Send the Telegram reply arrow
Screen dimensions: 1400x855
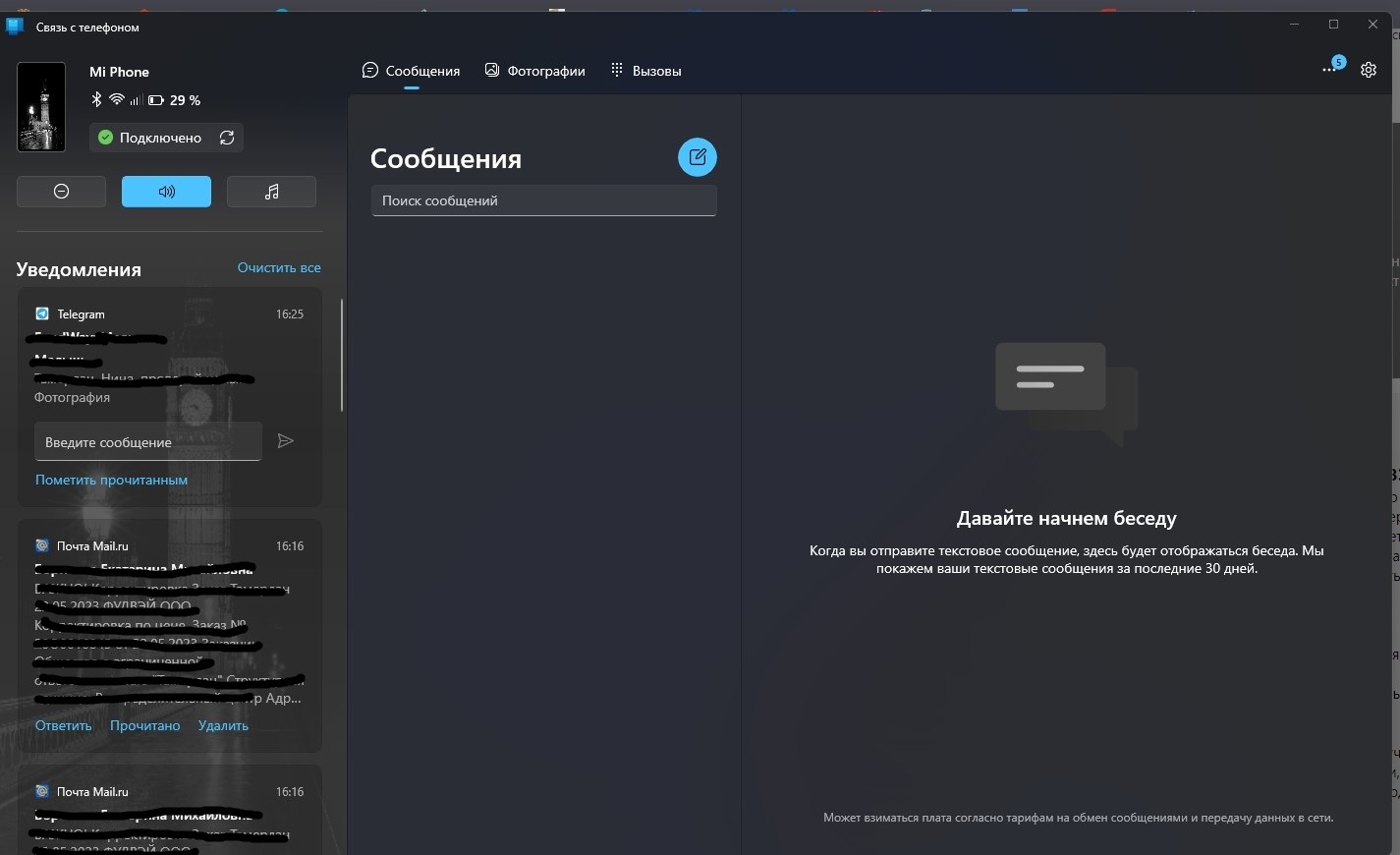[286, 441]
